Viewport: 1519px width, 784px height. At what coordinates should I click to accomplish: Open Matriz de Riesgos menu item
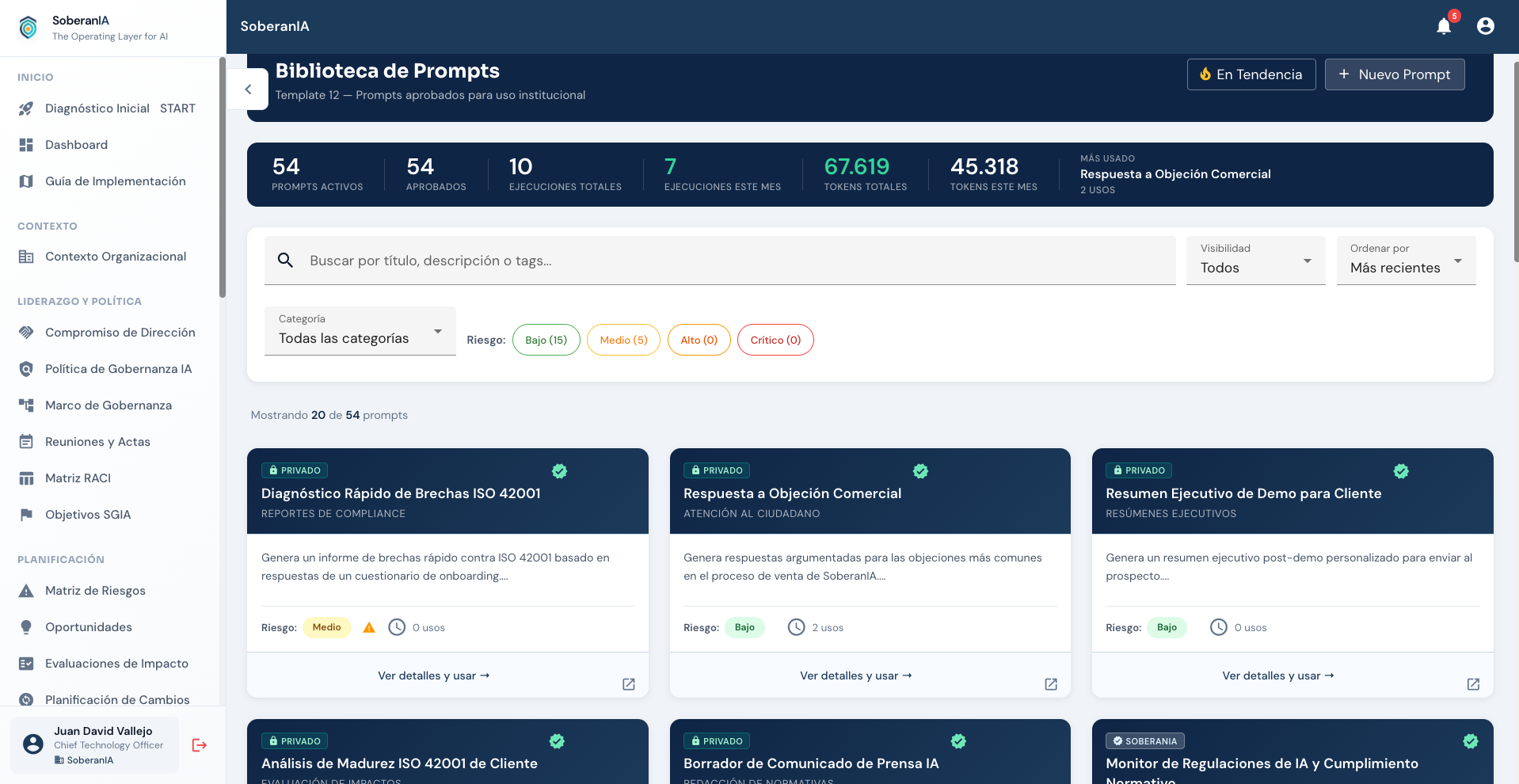tap(109, 591)
